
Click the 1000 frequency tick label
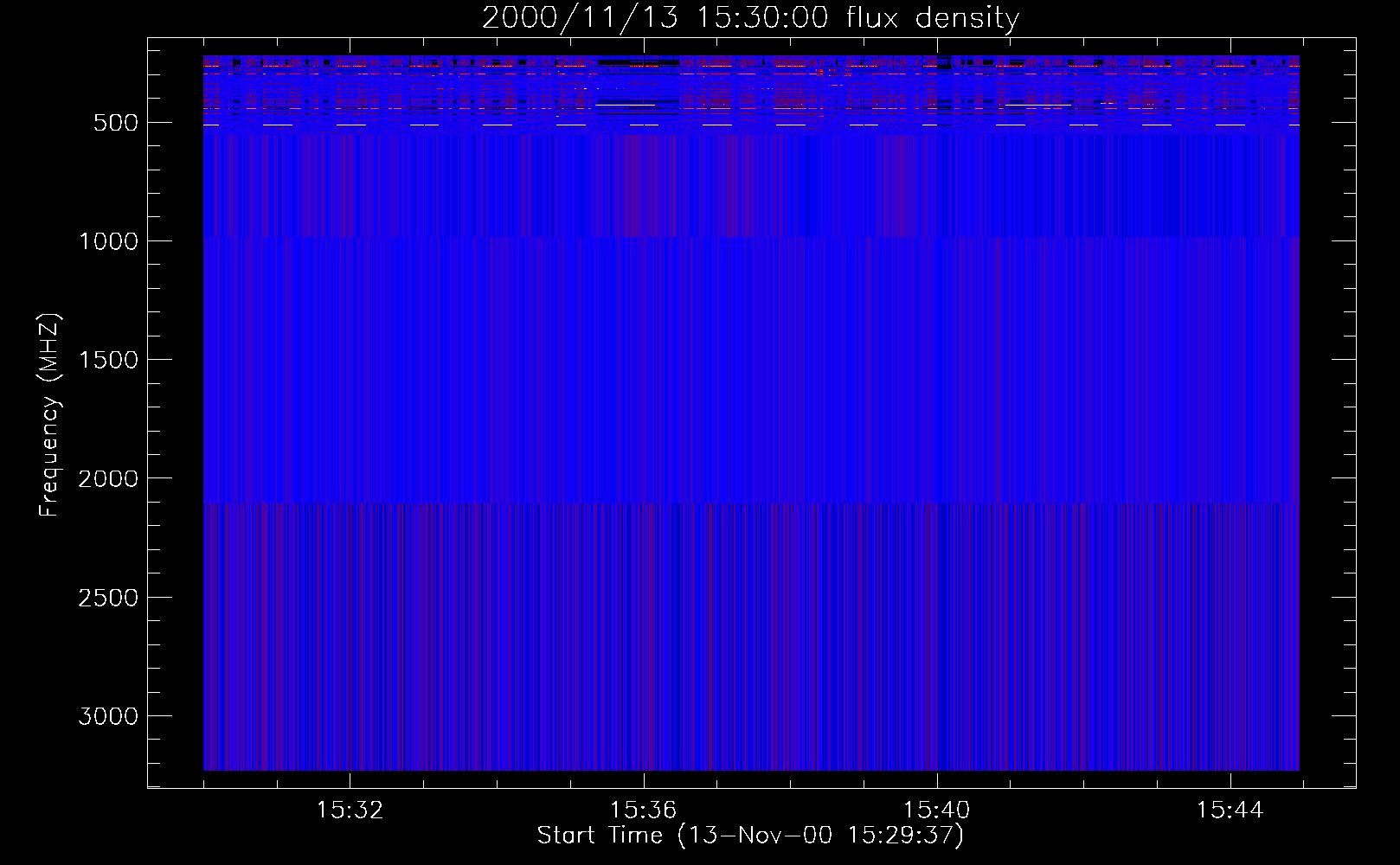[x=108, y=241]
